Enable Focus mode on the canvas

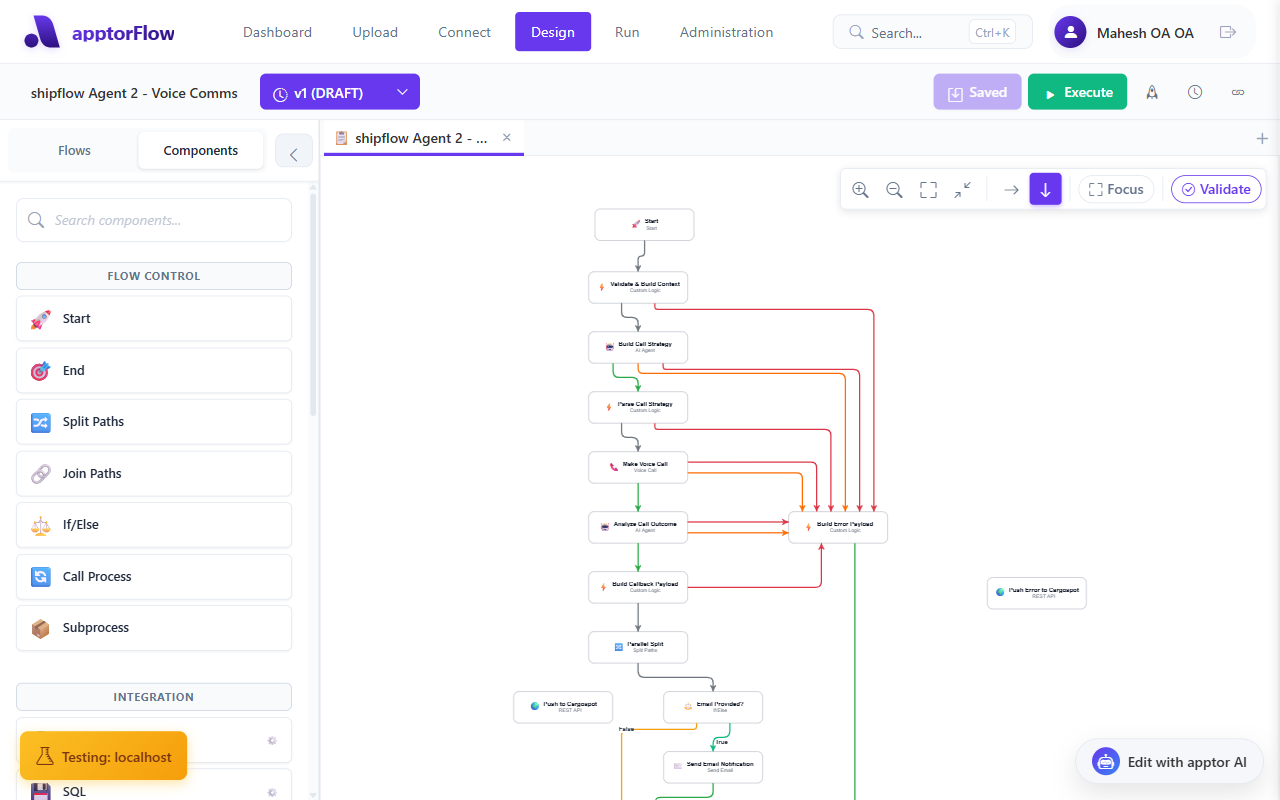pos(1116,189)
